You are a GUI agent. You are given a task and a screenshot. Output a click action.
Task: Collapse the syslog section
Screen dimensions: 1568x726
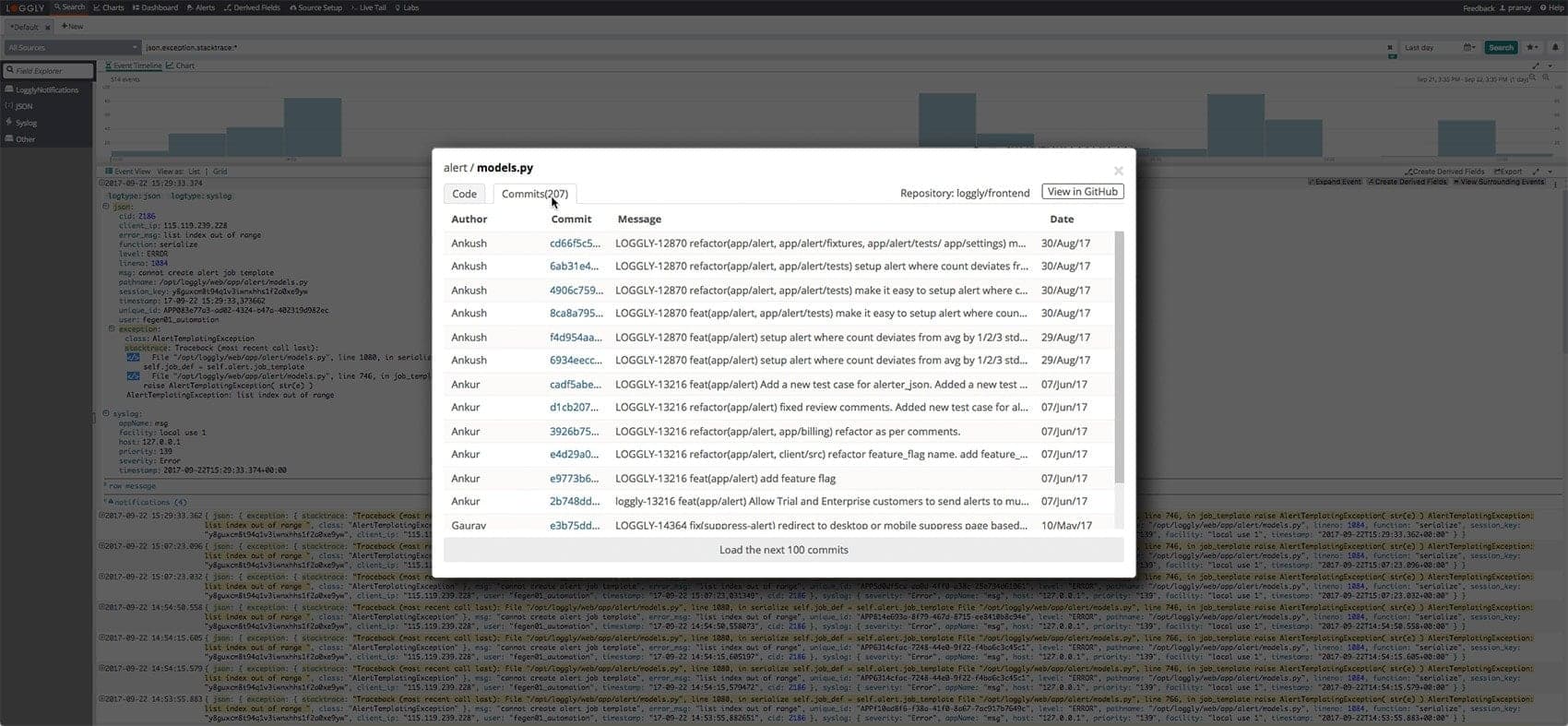[106, 414]
